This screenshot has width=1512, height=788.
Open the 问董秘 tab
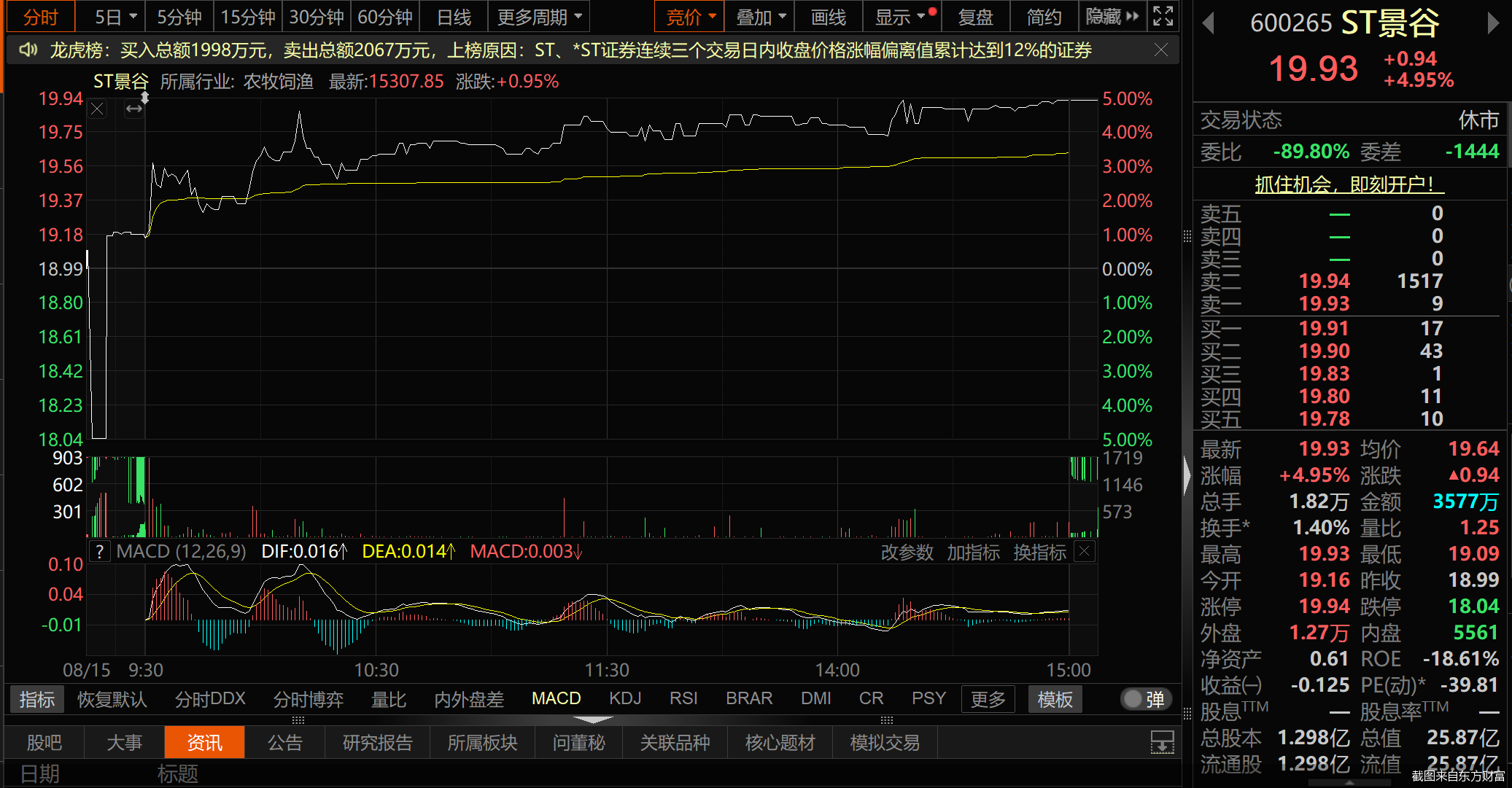(579, 743)
